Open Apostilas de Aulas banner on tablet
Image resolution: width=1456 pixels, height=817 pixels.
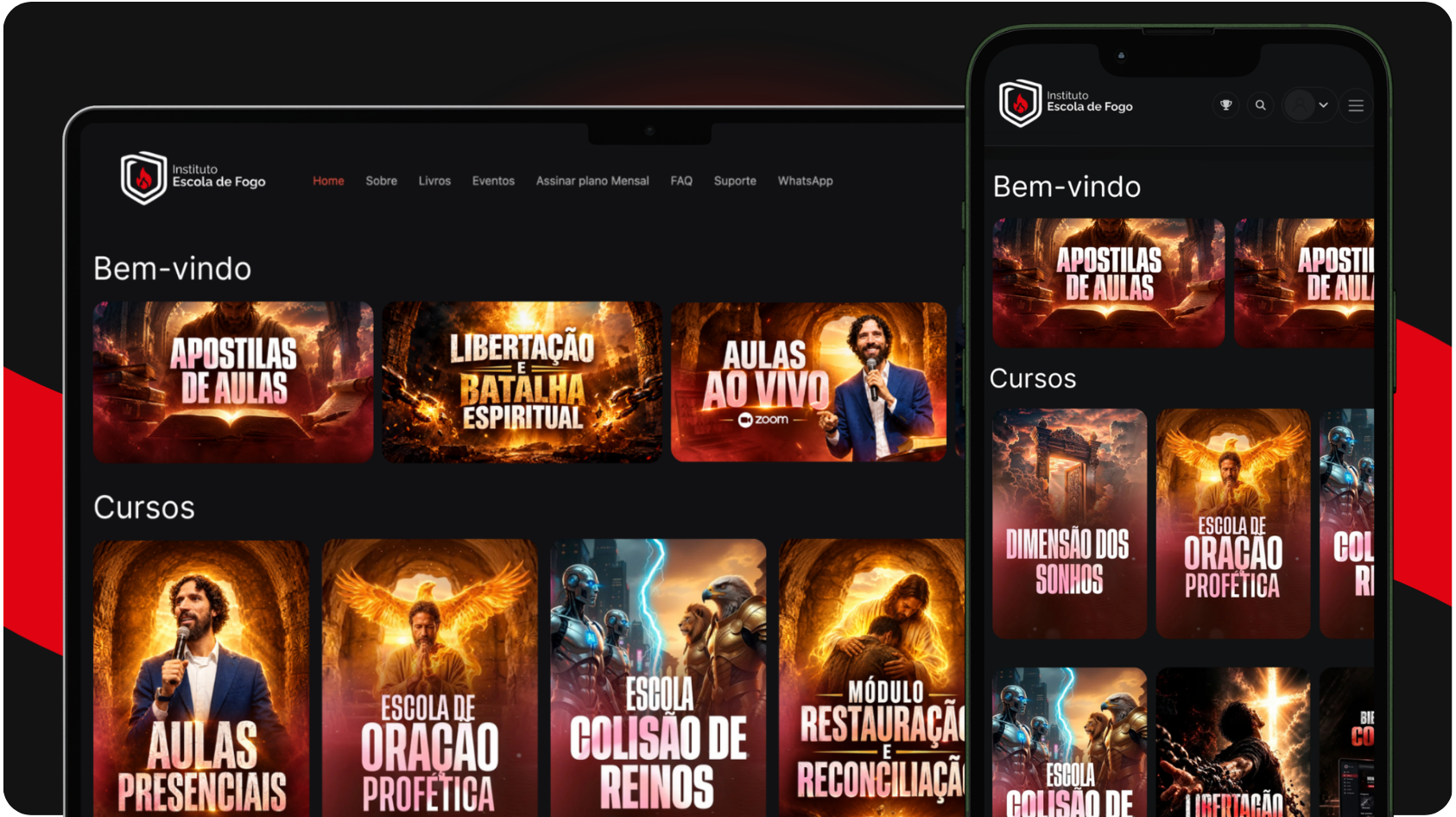point(233,382)
